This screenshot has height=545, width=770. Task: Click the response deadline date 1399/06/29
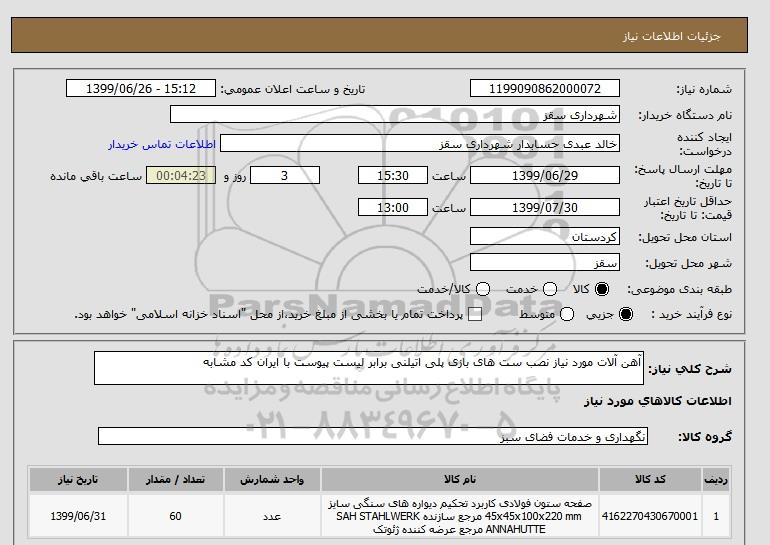tap(545, 175)
